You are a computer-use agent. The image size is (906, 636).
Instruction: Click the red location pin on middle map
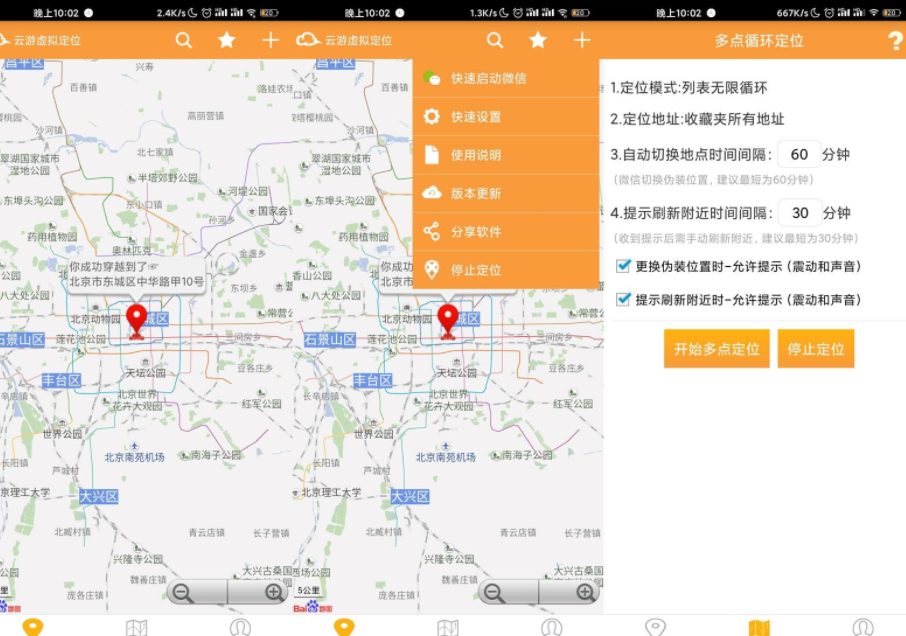pyautogui.click(x=448, y=321)
